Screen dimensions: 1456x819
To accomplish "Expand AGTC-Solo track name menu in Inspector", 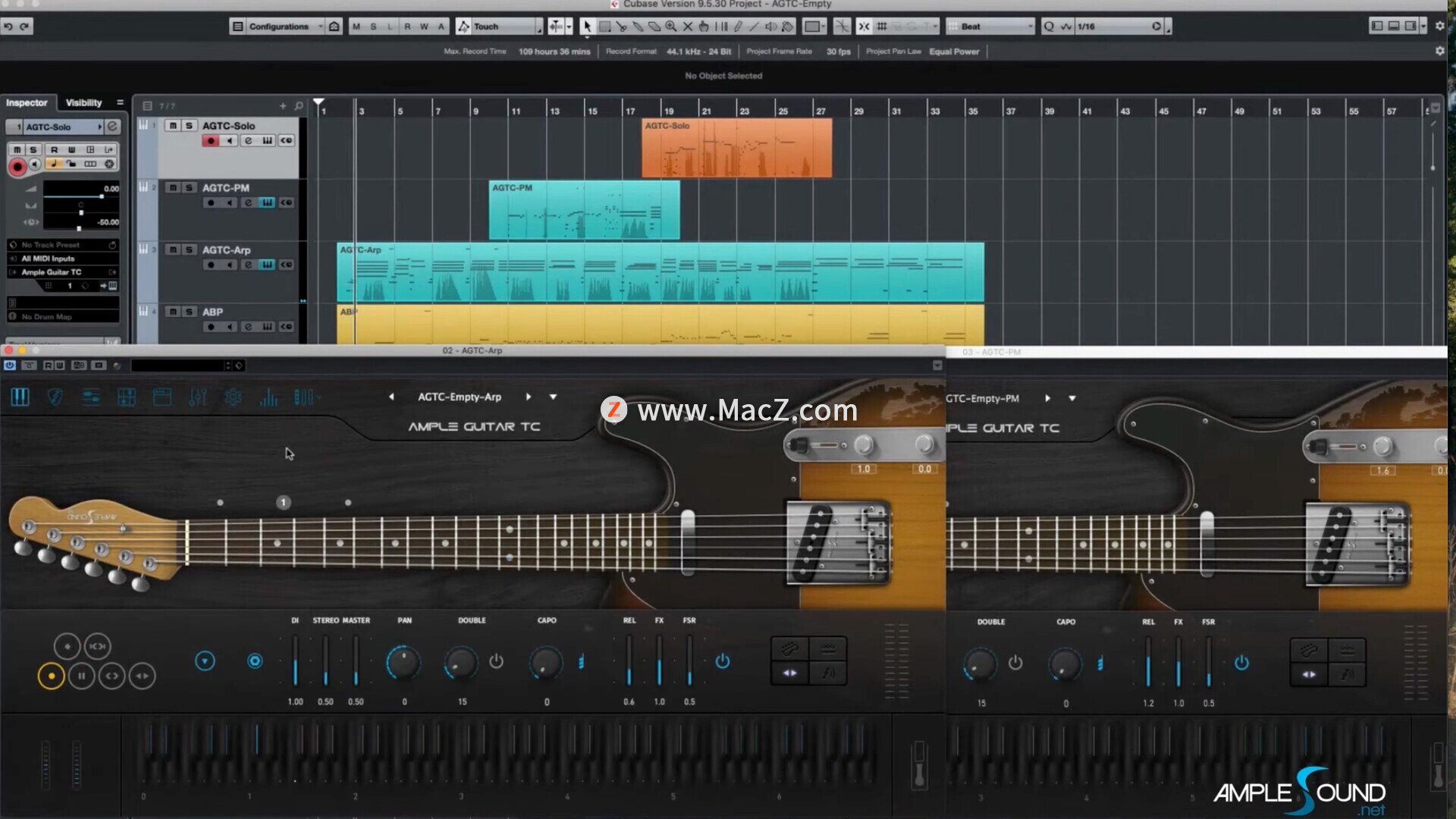I will (x=99, y=127).
